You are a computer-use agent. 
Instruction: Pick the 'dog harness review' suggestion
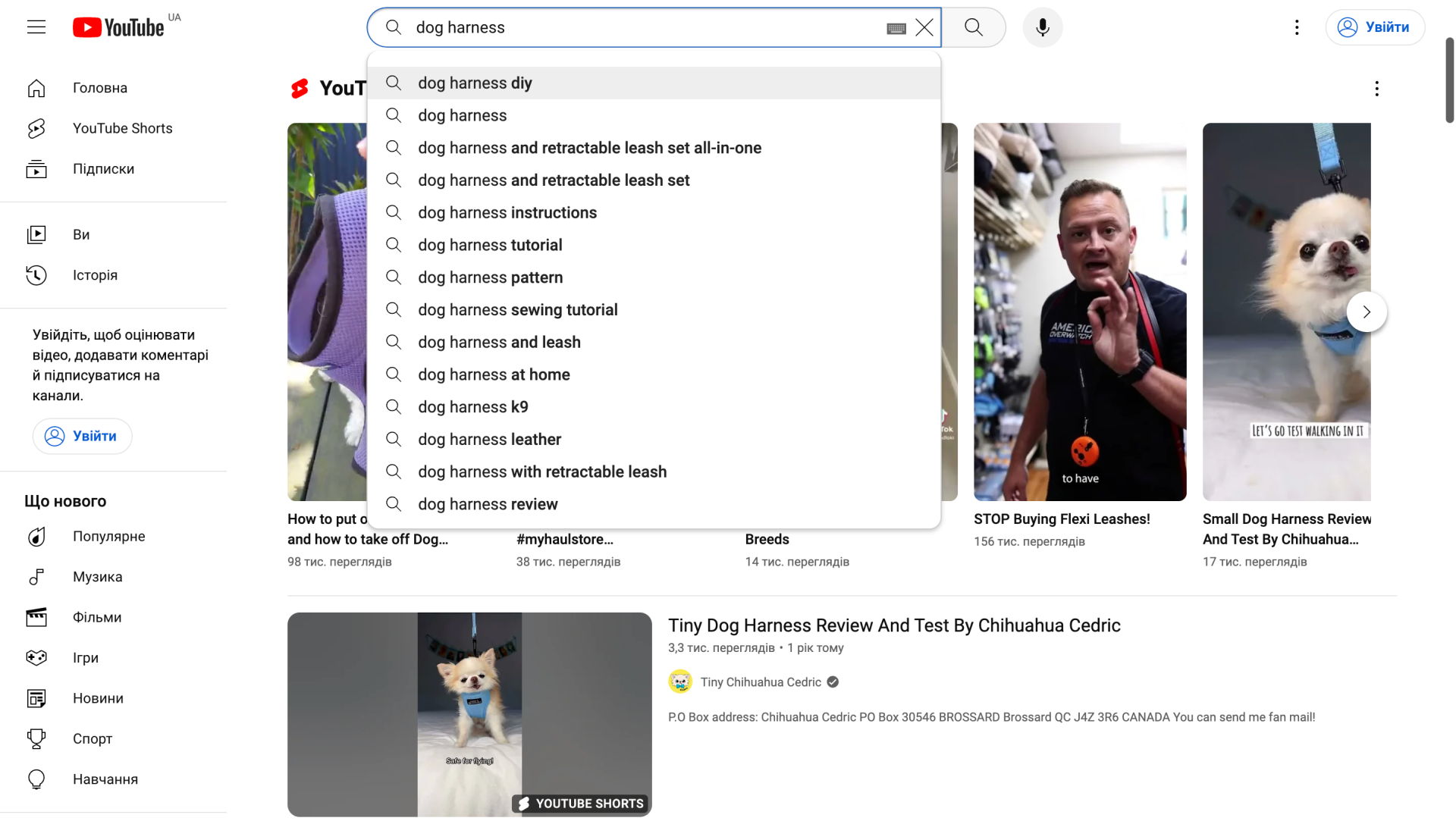pos(488,503)
